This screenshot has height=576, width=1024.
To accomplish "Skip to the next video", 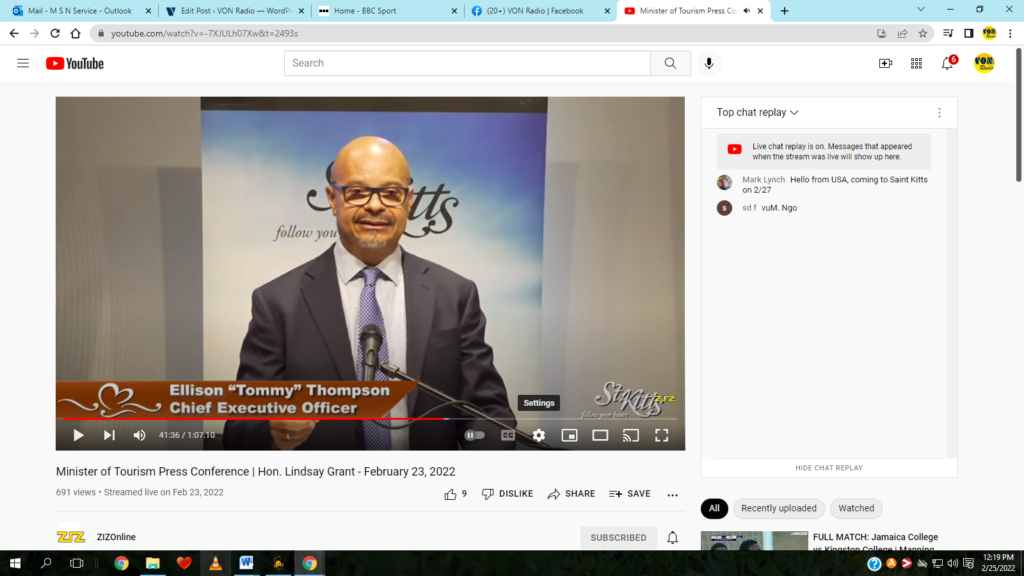I will pos(109,435).
